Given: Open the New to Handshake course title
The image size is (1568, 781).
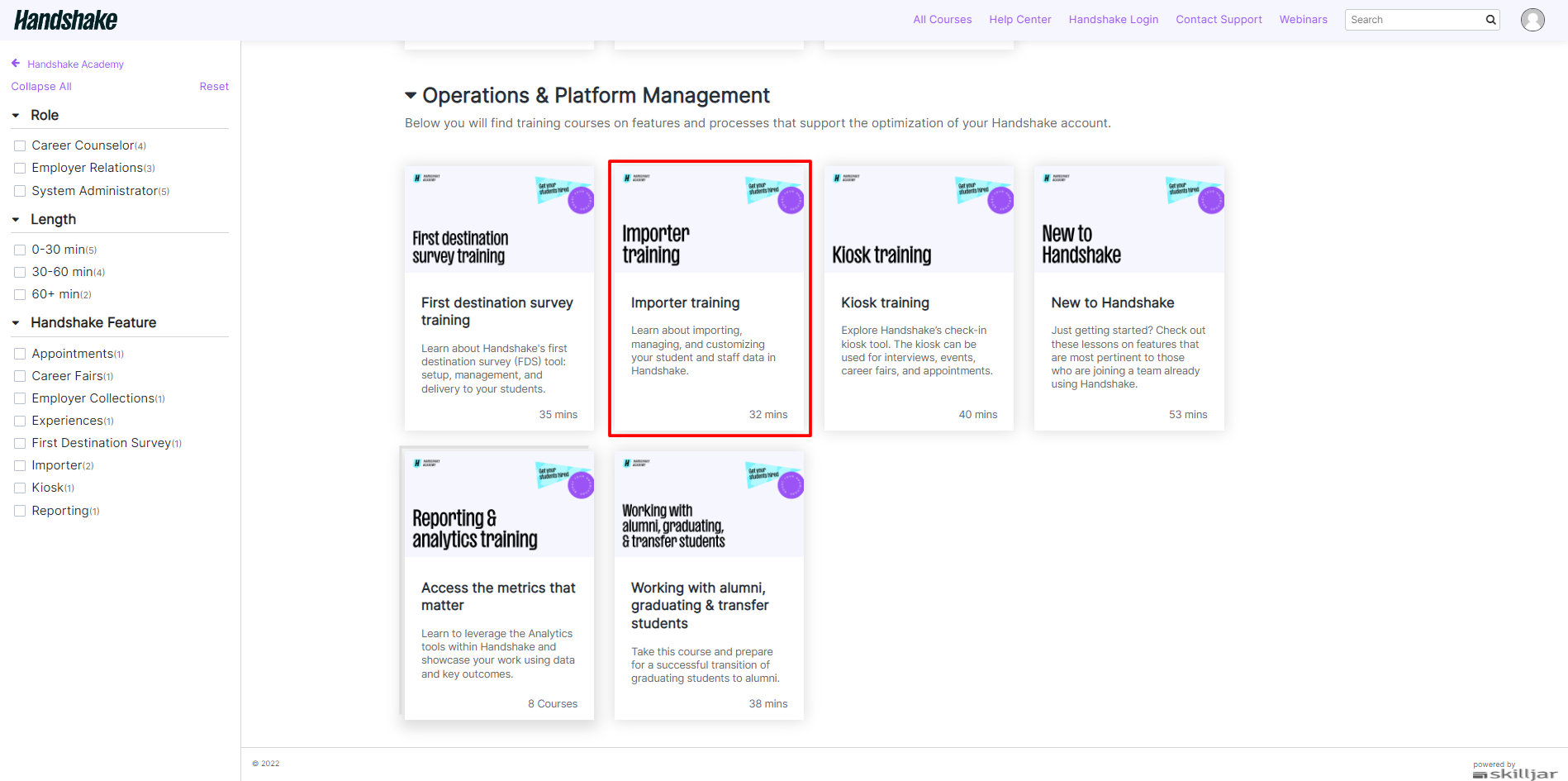Looking at the screenshot, I should click(1113, 303).
